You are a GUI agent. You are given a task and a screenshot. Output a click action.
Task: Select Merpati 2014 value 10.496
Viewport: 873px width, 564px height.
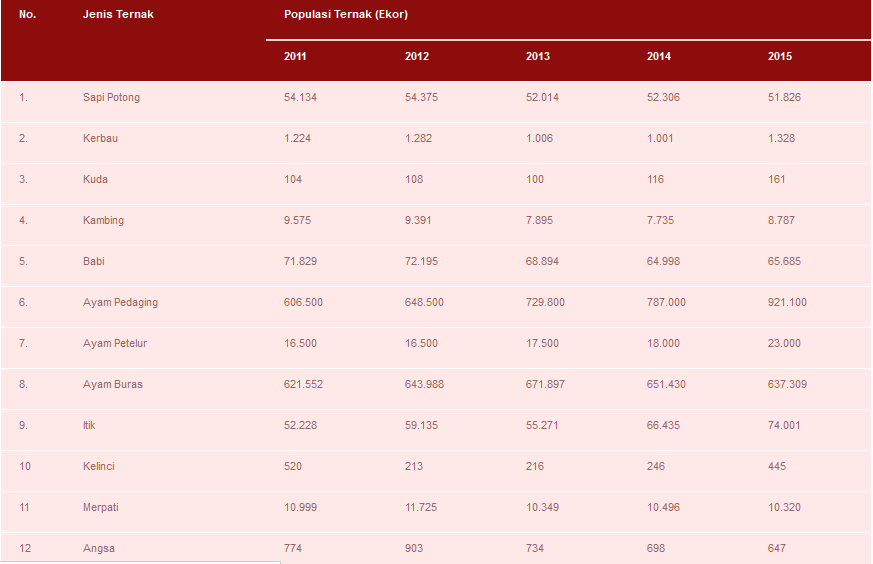point(663,507)
